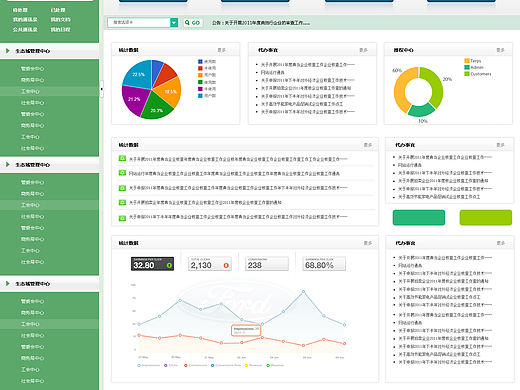The height and width of the screenshot is (390, 520).
Task: Select the 68.80% stat card
Action: 324,264
